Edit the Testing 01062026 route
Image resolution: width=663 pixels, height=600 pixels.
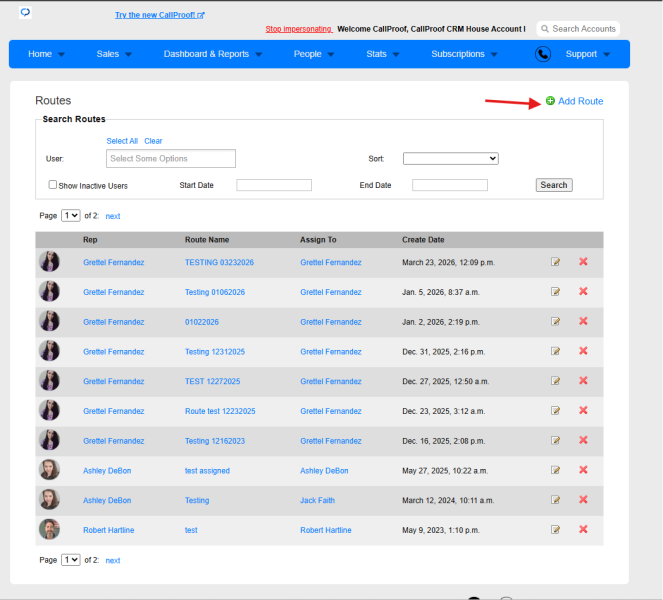tap(555, 292)
